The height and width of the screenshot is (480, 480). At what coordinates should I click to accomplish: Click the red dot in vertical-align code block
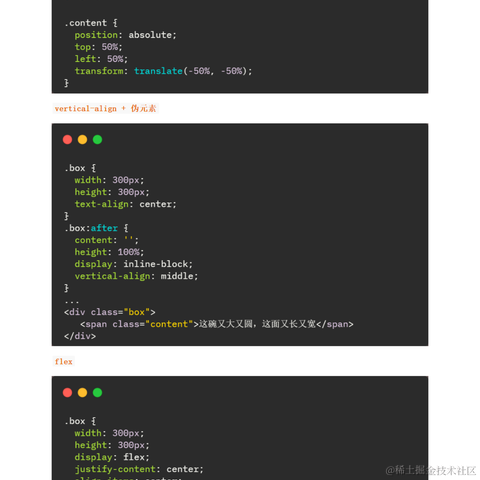pos(67,139)
